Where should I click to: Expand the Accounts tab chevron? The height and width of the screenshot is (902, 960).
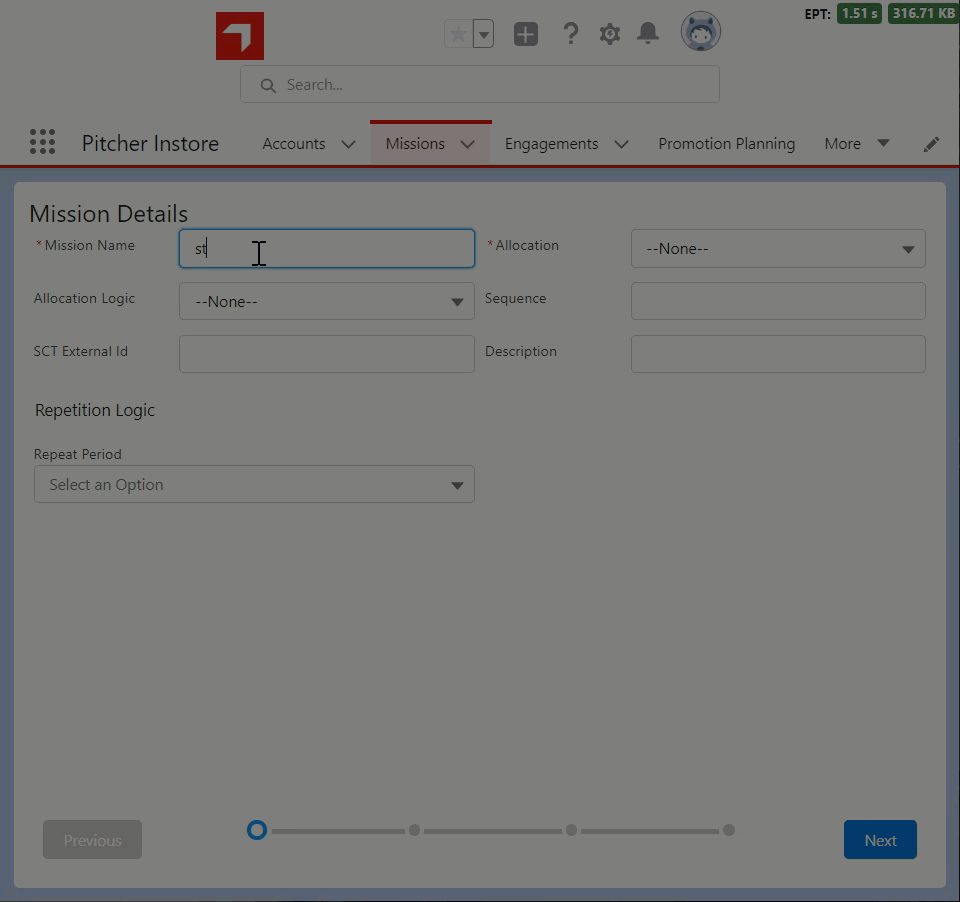(348, 144)
